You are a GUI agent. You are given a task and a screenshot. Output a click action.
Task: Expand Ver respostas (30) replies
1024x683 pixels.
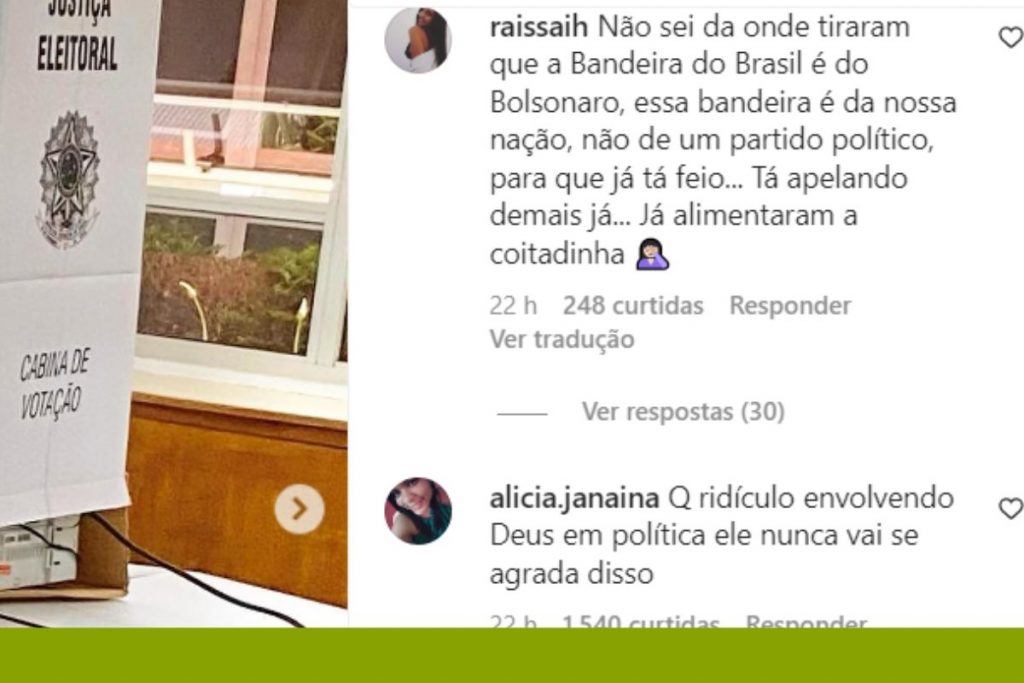(x=683, y=411)
